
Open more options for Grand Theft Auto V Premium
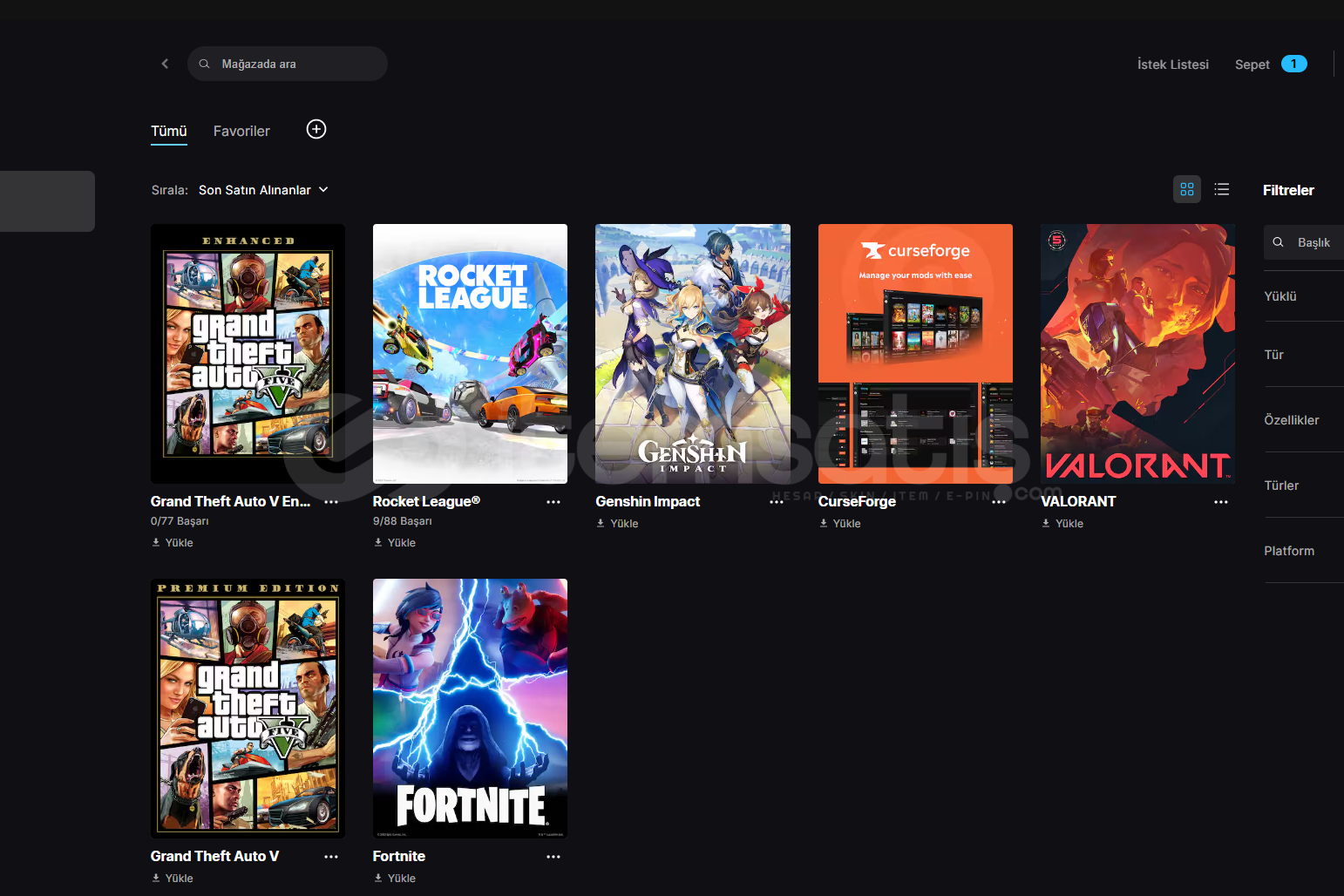(331, 857)
